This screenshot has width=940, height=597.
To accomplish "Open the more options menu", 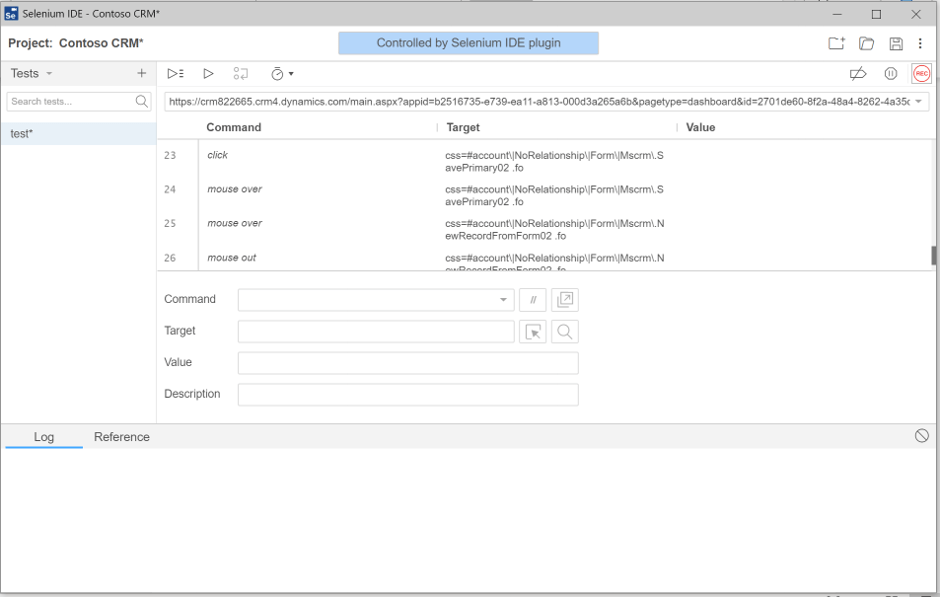I will [x=920, y=43].
